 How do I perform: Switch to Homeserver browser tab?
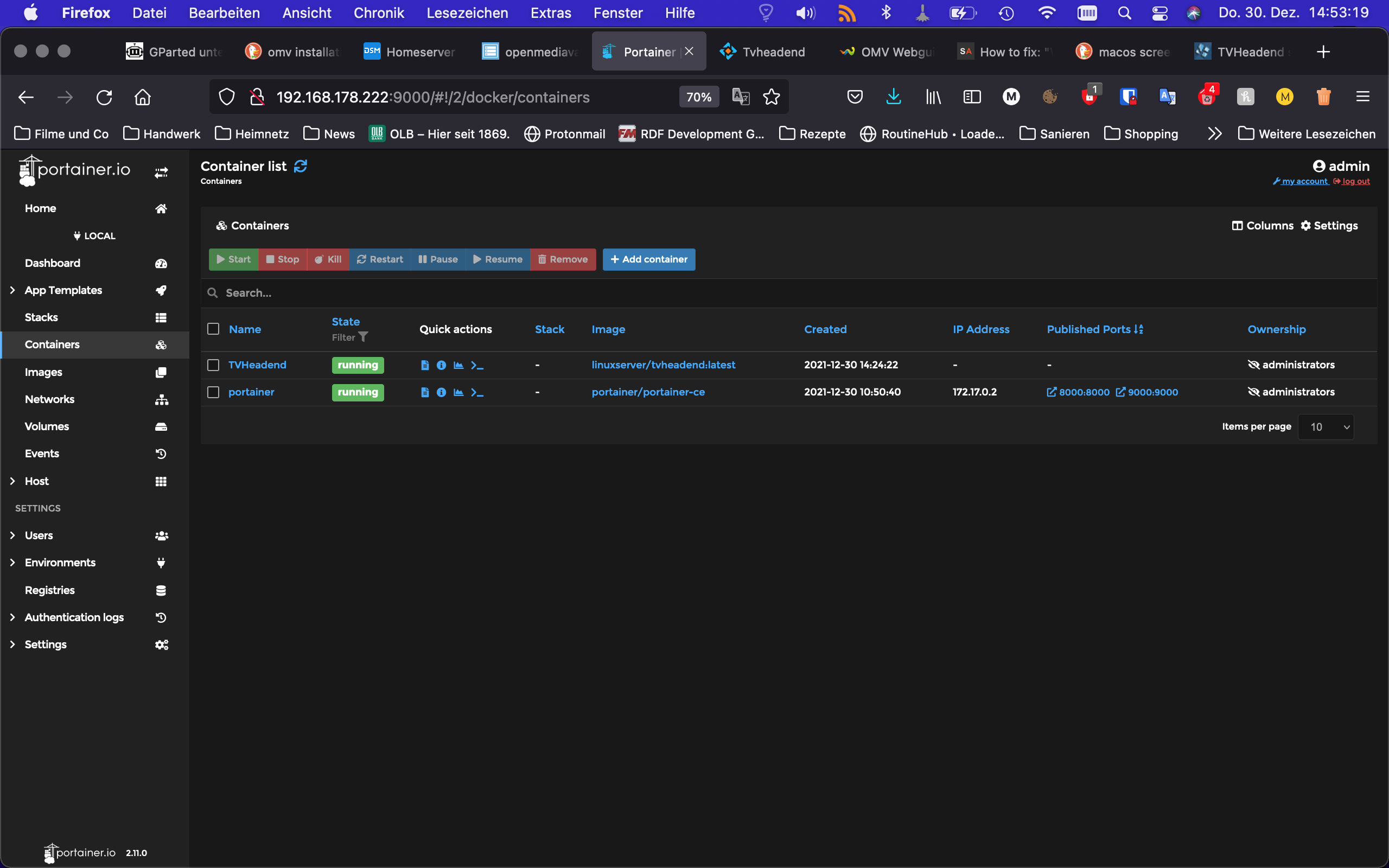[411, 52]
